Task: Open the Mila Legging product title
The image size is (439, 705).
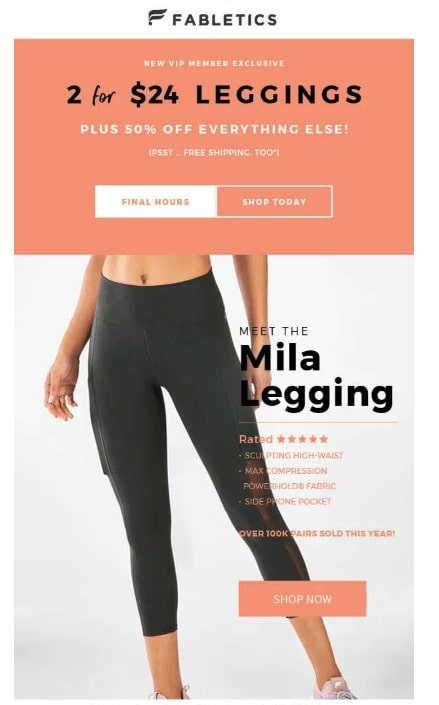Action: click(x=316, y=377)
